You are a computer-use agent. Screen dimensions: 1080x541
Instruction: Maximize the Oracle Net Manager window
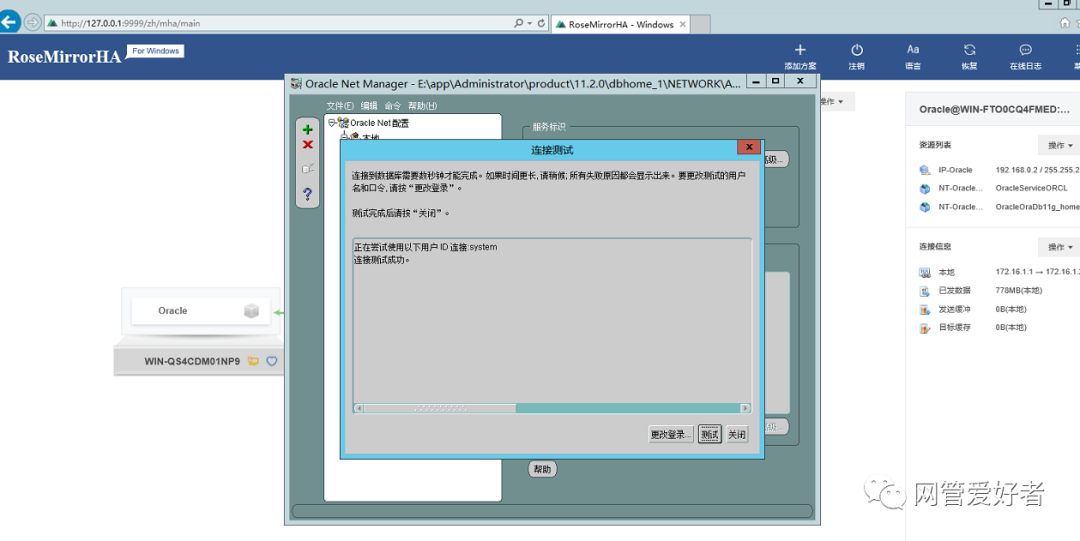coord(776,81)
